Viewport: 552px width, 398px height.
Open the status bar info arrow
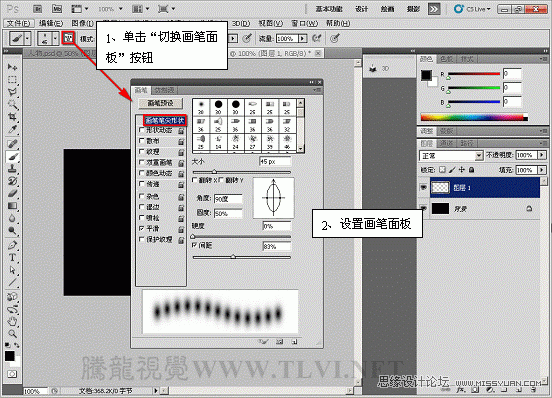[156, 391]
